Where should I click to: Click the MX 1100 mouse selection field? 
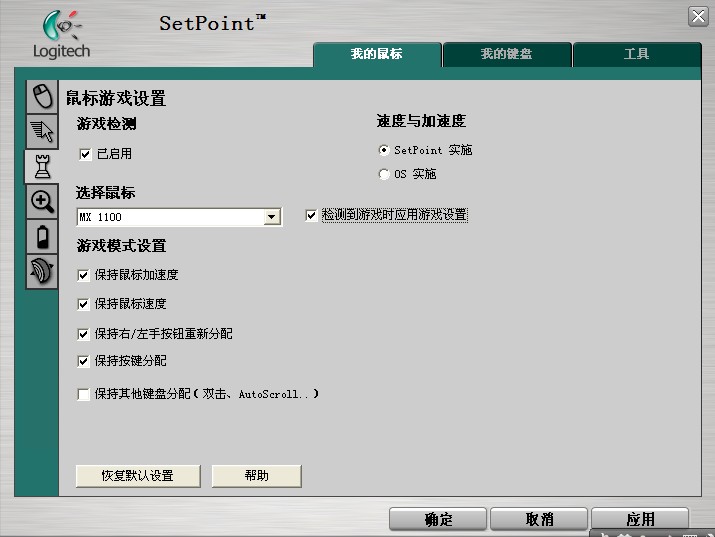pos(179,217)
